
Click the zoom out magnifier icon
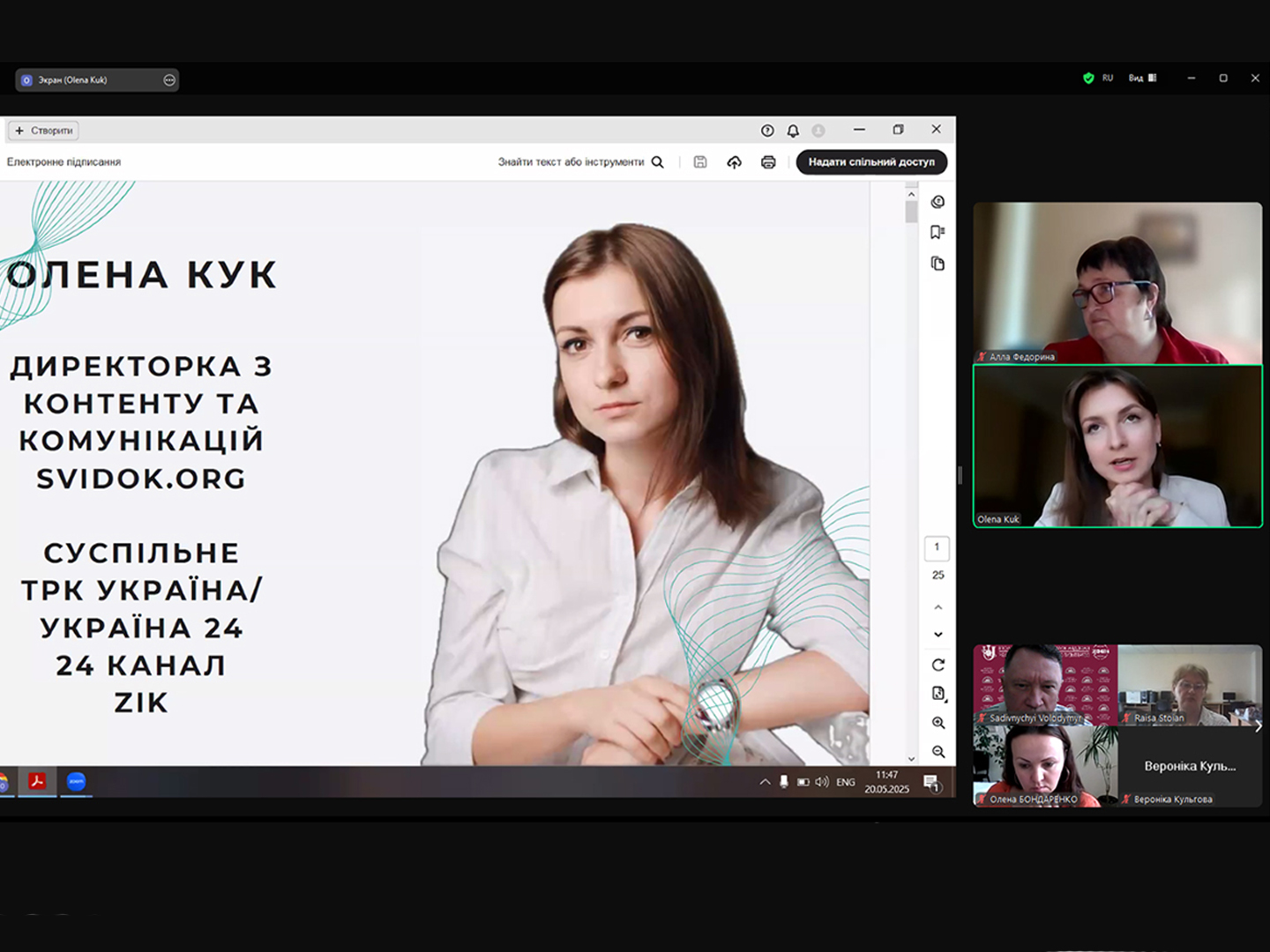tap(938, 752)
